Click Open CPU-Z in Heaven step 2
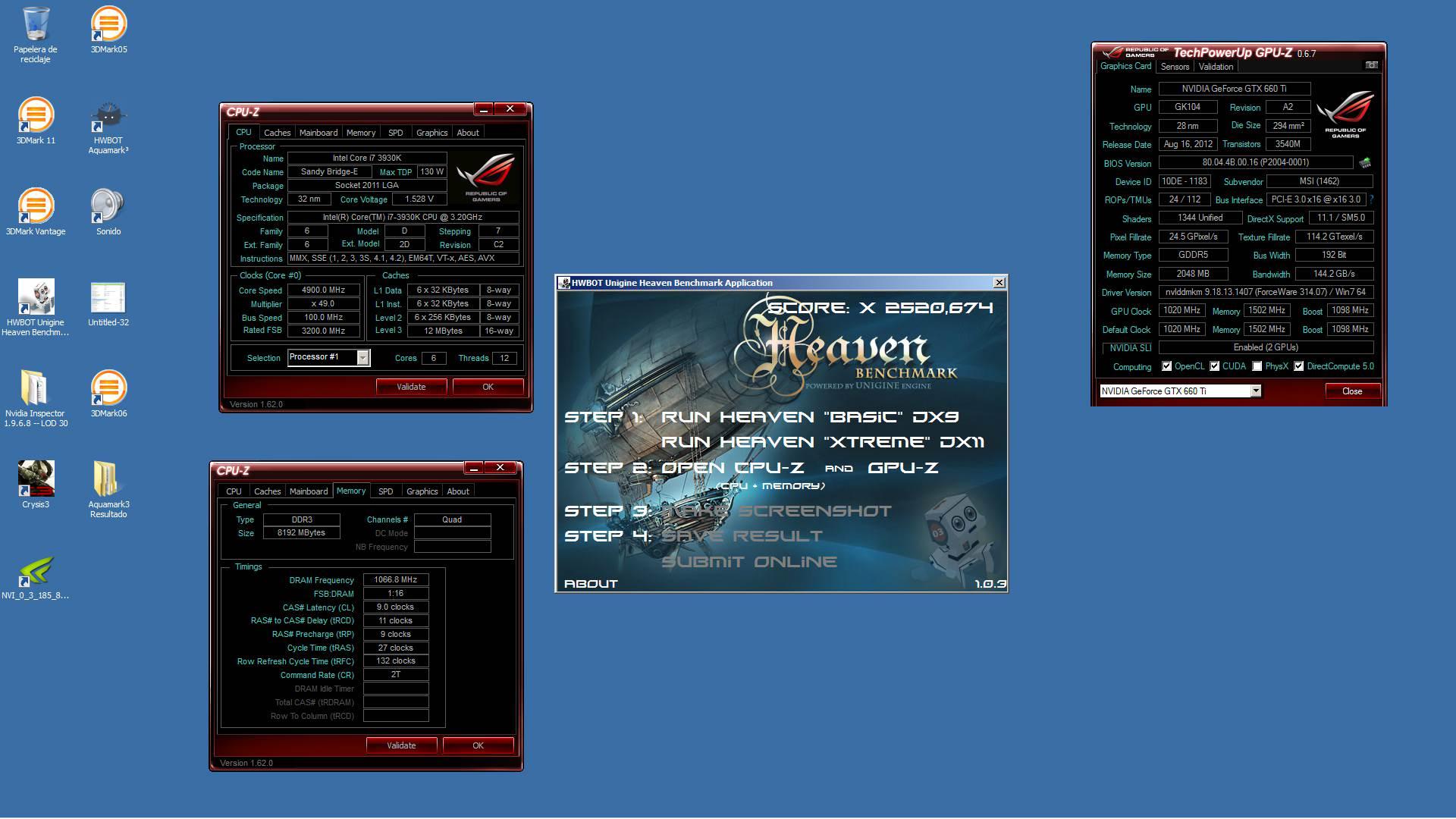 pos(733,468)
